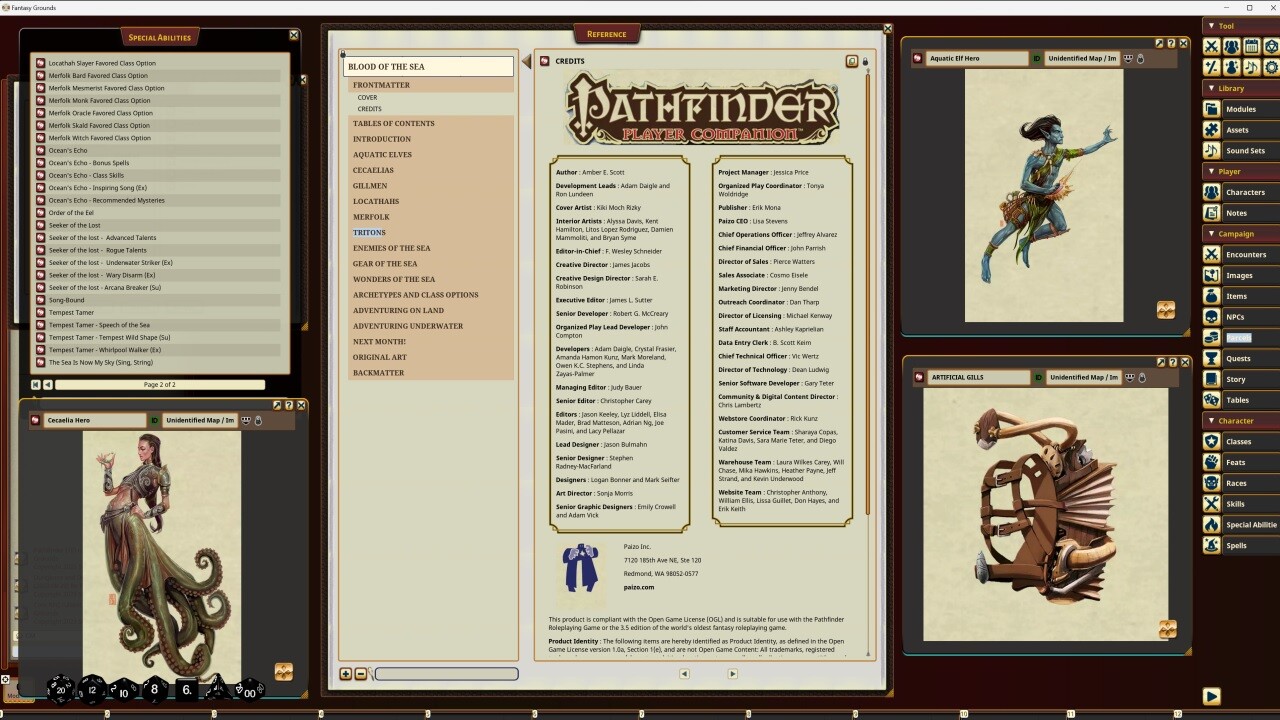Toggle ID identification on Aquatic Elf Hero window
Screen dimensions: 1280x720
pyautogui.click(x=1036, y=58)
